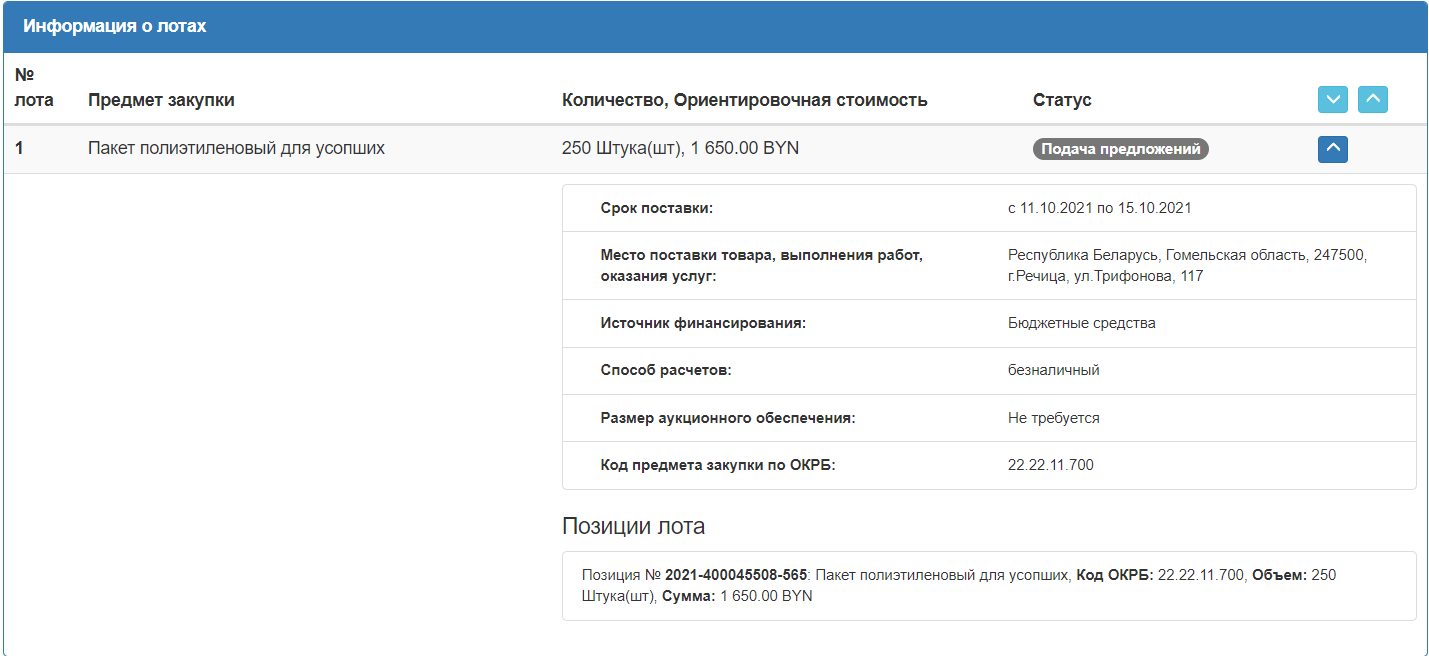Click the '№ лота' column header
This screenshot has height=656, width=1429.
pos(34,87)
